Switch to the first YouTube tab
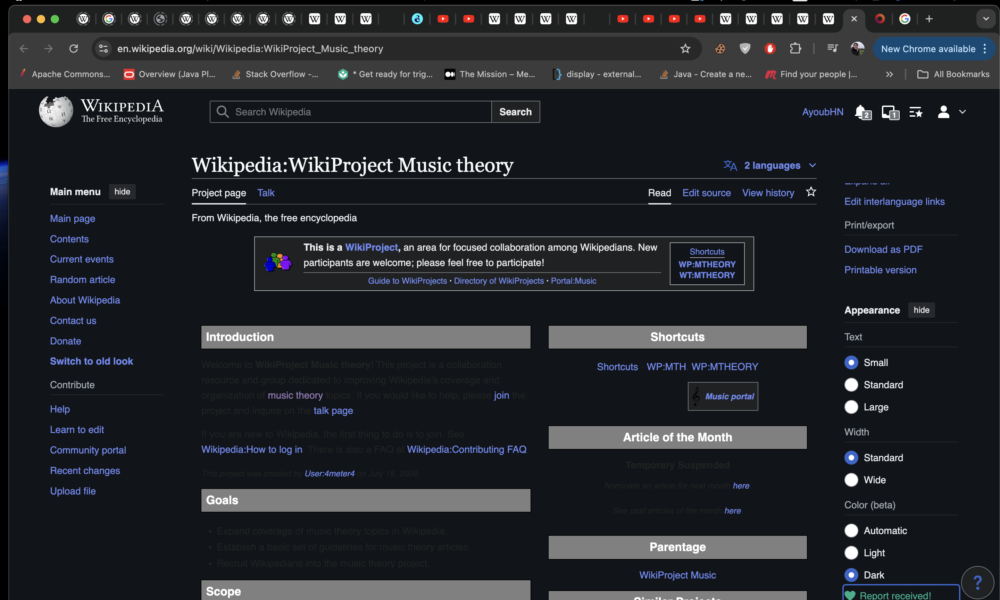The height and width of the screenshot is (600, 1000). [x=443, y=19]
